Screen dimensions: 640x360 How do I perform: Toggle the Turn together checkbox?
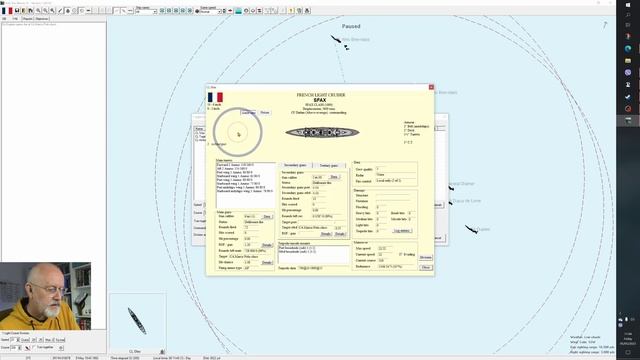pos(33,347)
